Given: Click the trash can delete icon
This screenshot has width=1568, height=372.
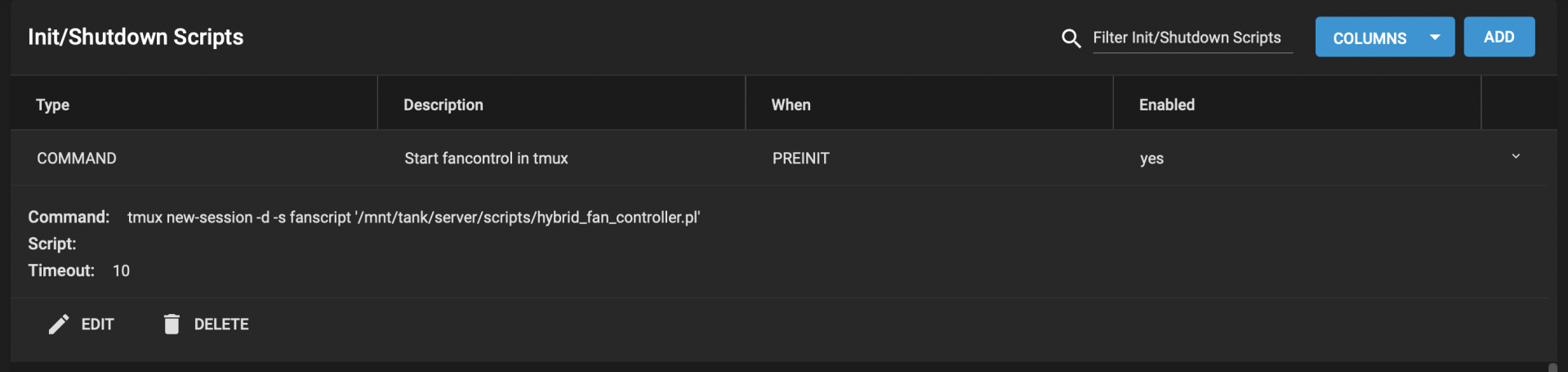Looking at the screenshot, I should pos(171,325).
